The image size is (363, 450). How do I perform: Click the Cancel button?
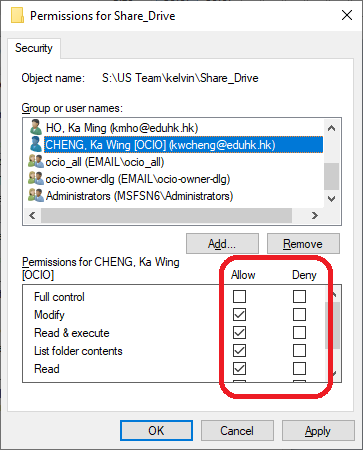click(237, 430)
